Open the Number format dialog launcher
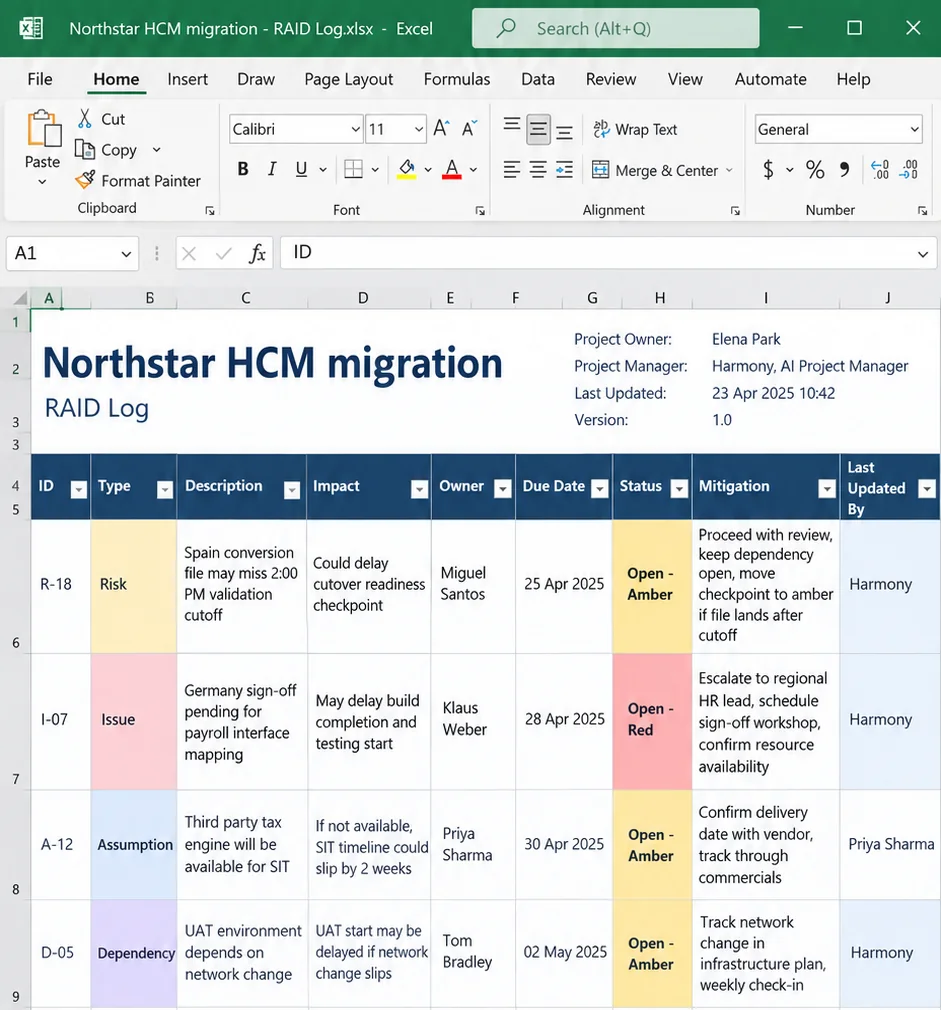This screenshot has height=1010, width=941. pos(922,211)
